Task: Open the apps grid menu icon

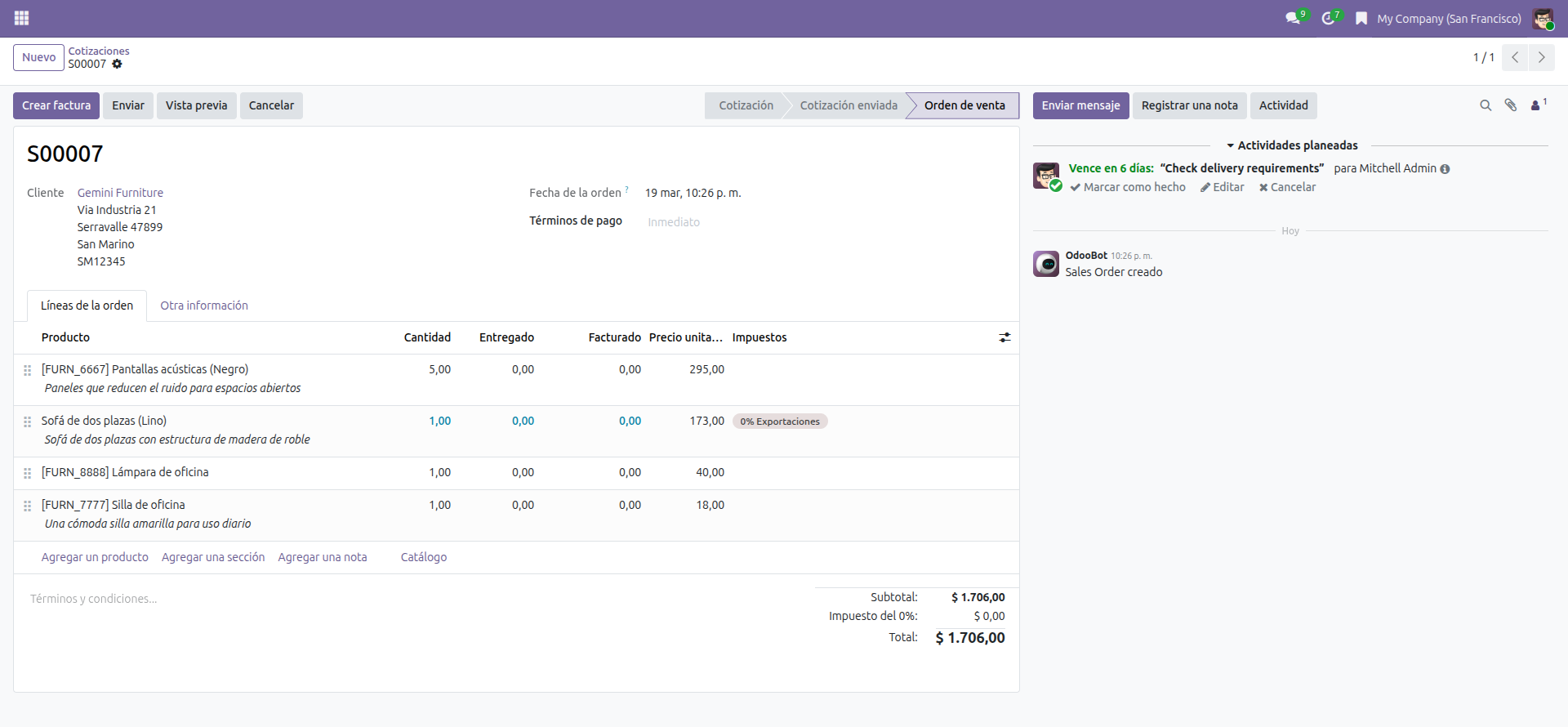Action: (x=21, y=18)
